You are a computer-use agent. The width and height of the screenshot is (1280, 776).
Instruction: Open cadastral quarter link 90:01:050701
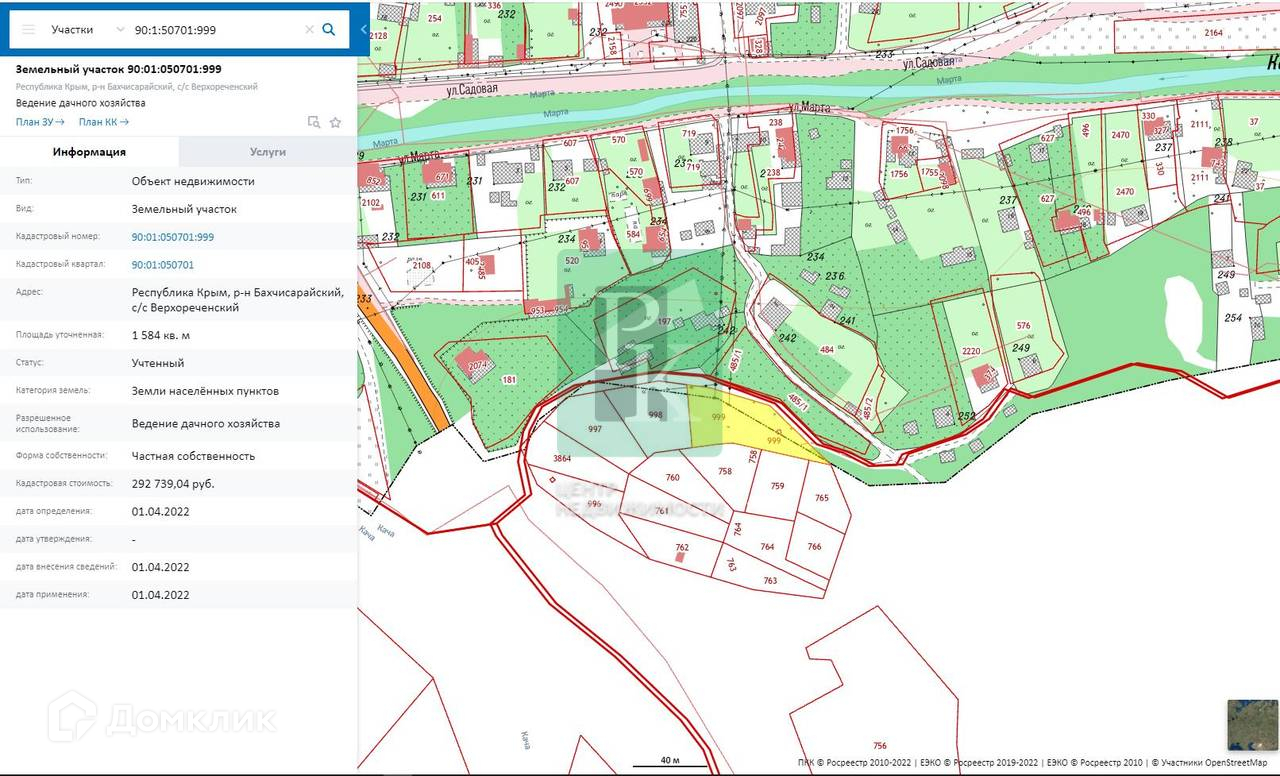pyautogui.click(x=163, y=265)
